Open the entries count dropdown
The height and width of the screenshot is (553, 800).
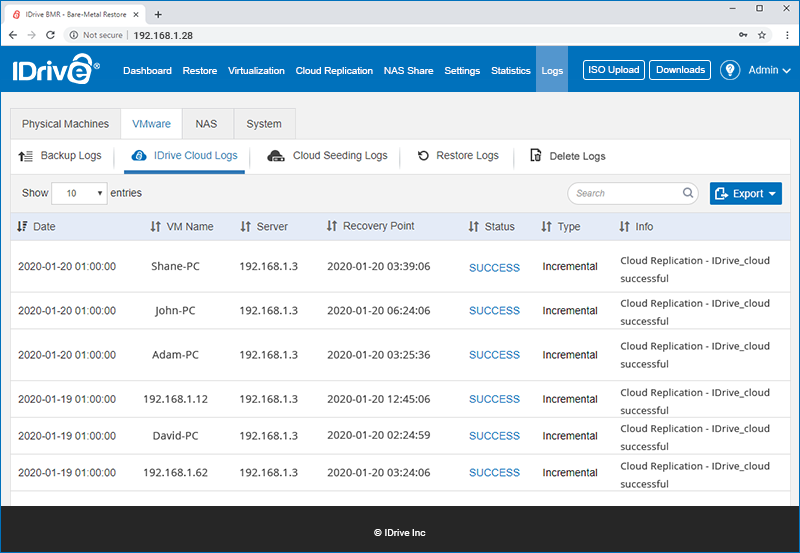coord(79,193)
